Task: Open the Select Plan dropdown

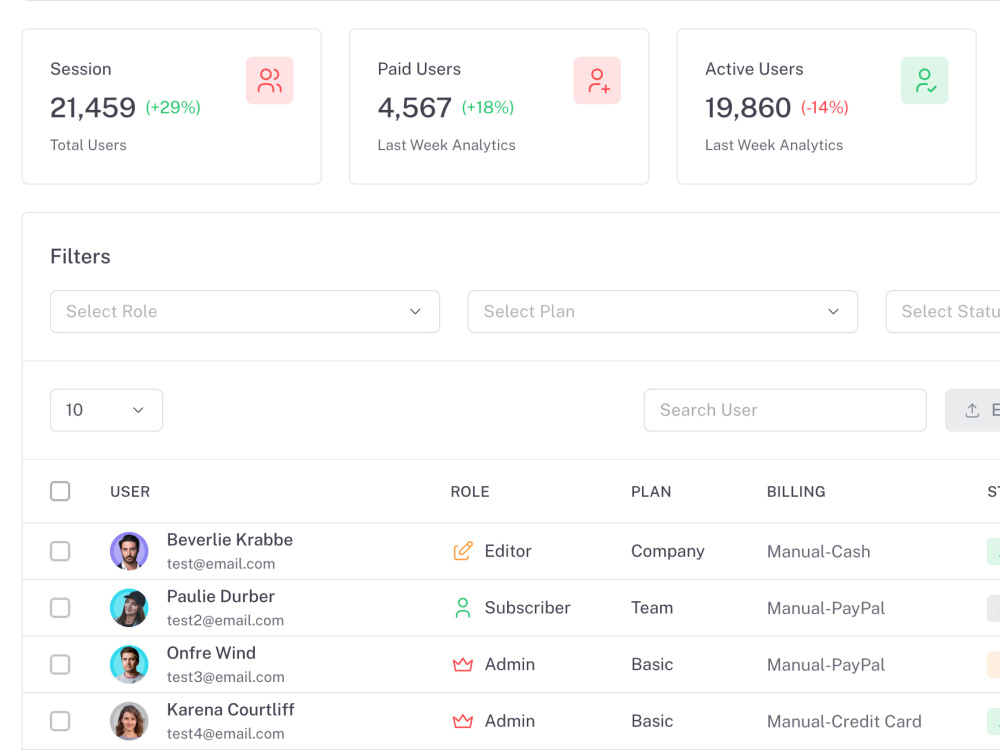Action: (x=662, y=311)
